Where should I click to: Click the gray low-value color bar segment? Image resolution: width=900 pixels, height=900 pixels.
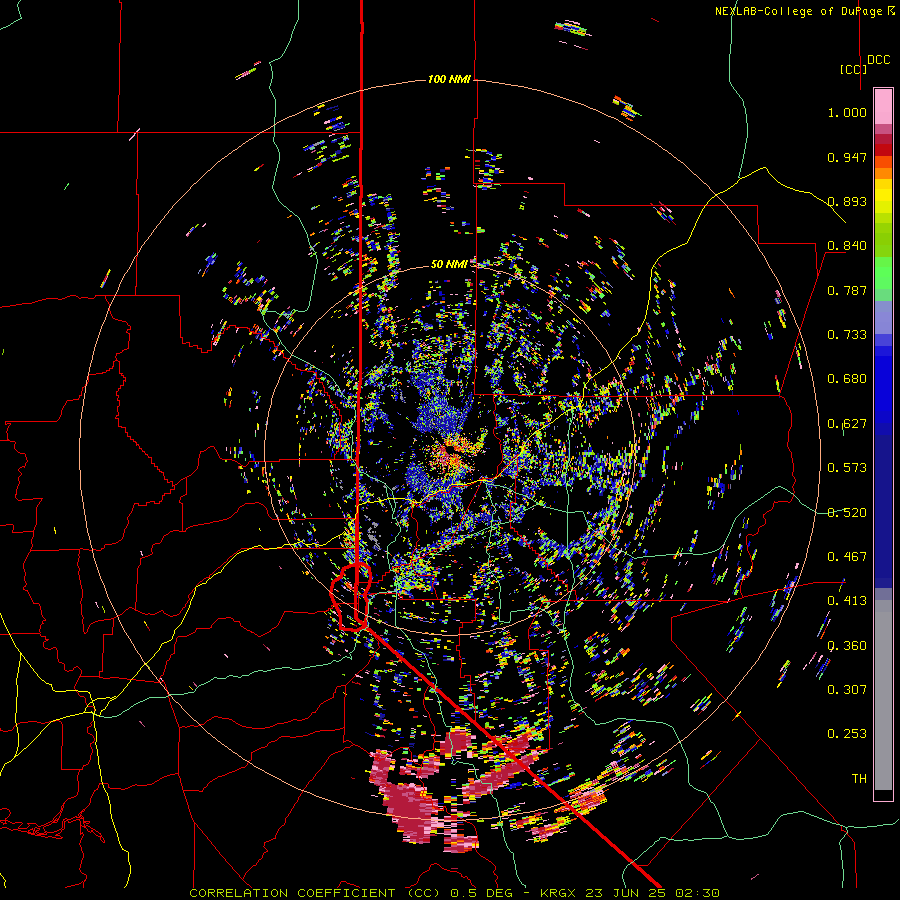(883, 695)
